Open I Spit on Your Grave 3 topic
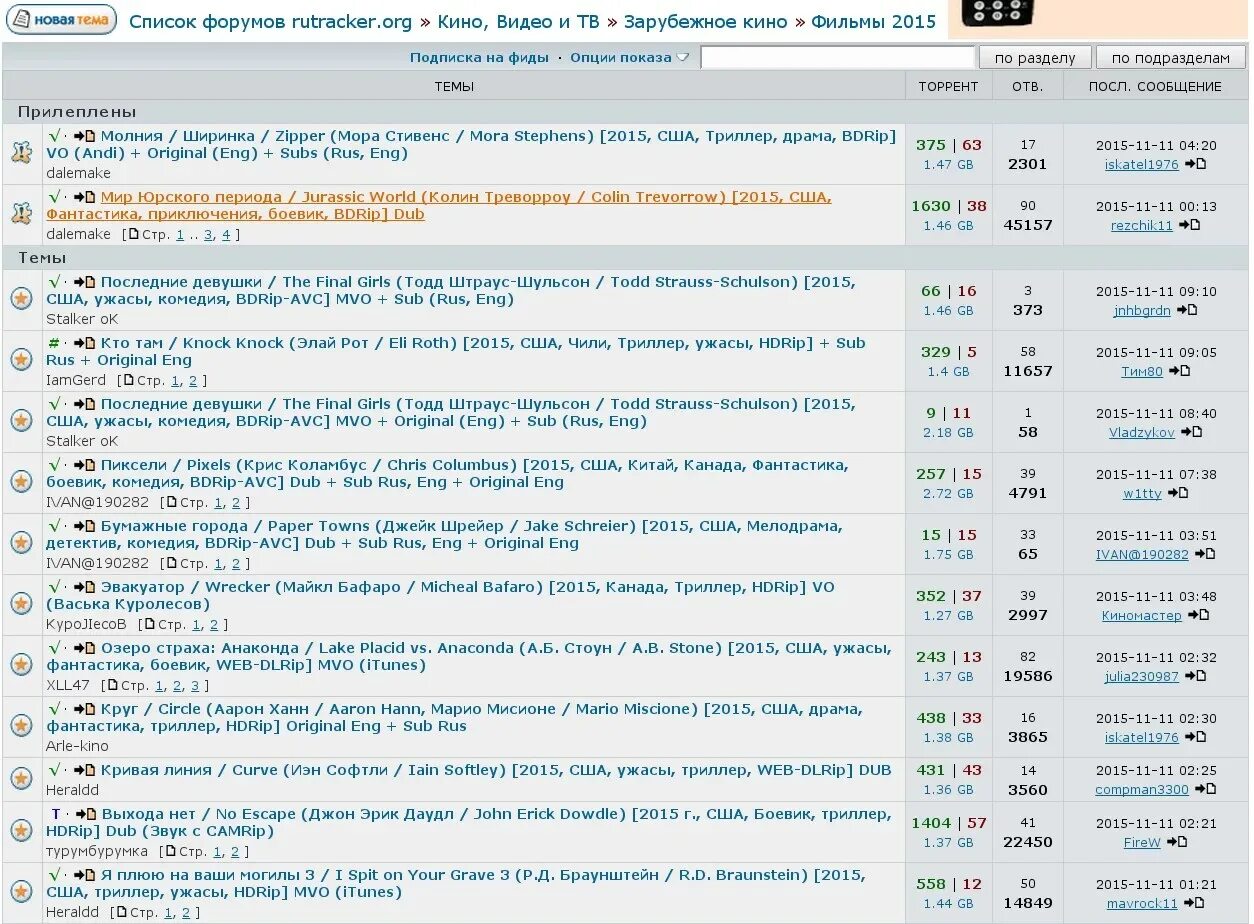Screen dimensions: 1254x924 456,883
